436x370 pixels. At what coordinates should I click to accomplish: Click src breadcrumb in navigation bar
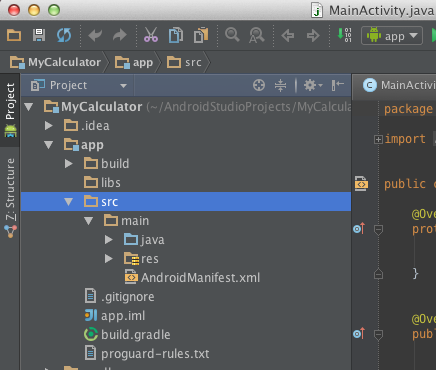[184, 62]
